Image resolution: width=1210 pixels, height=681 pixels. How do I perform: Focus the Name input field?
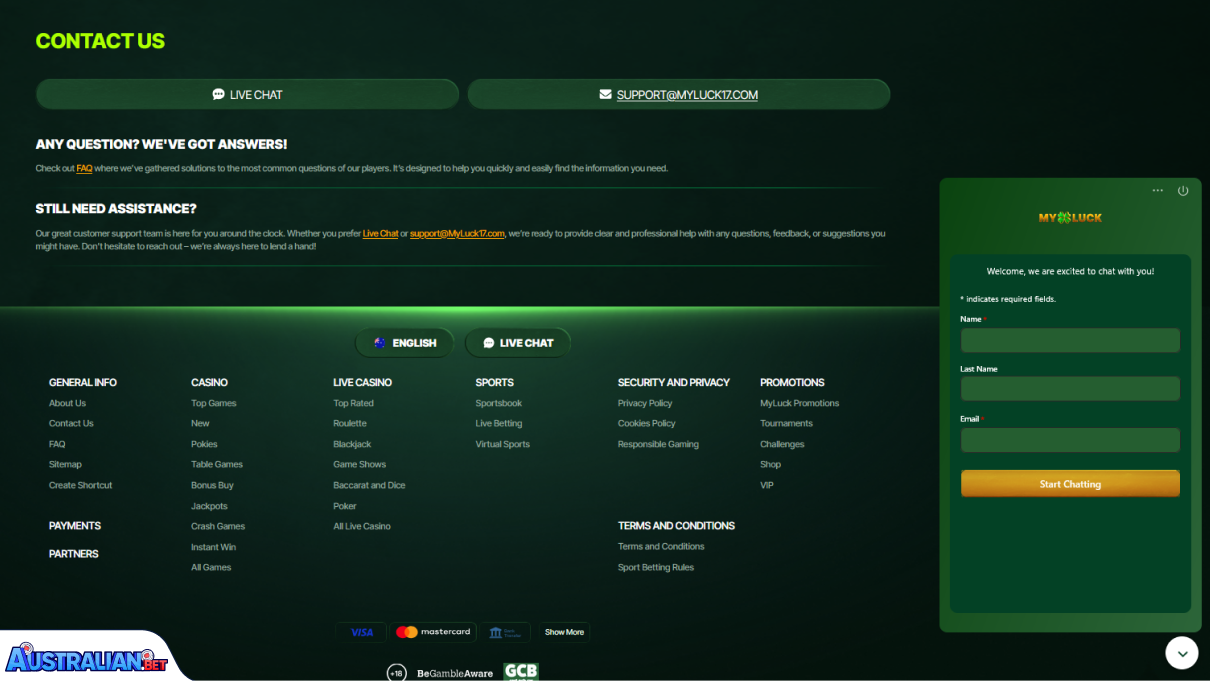1070,340
